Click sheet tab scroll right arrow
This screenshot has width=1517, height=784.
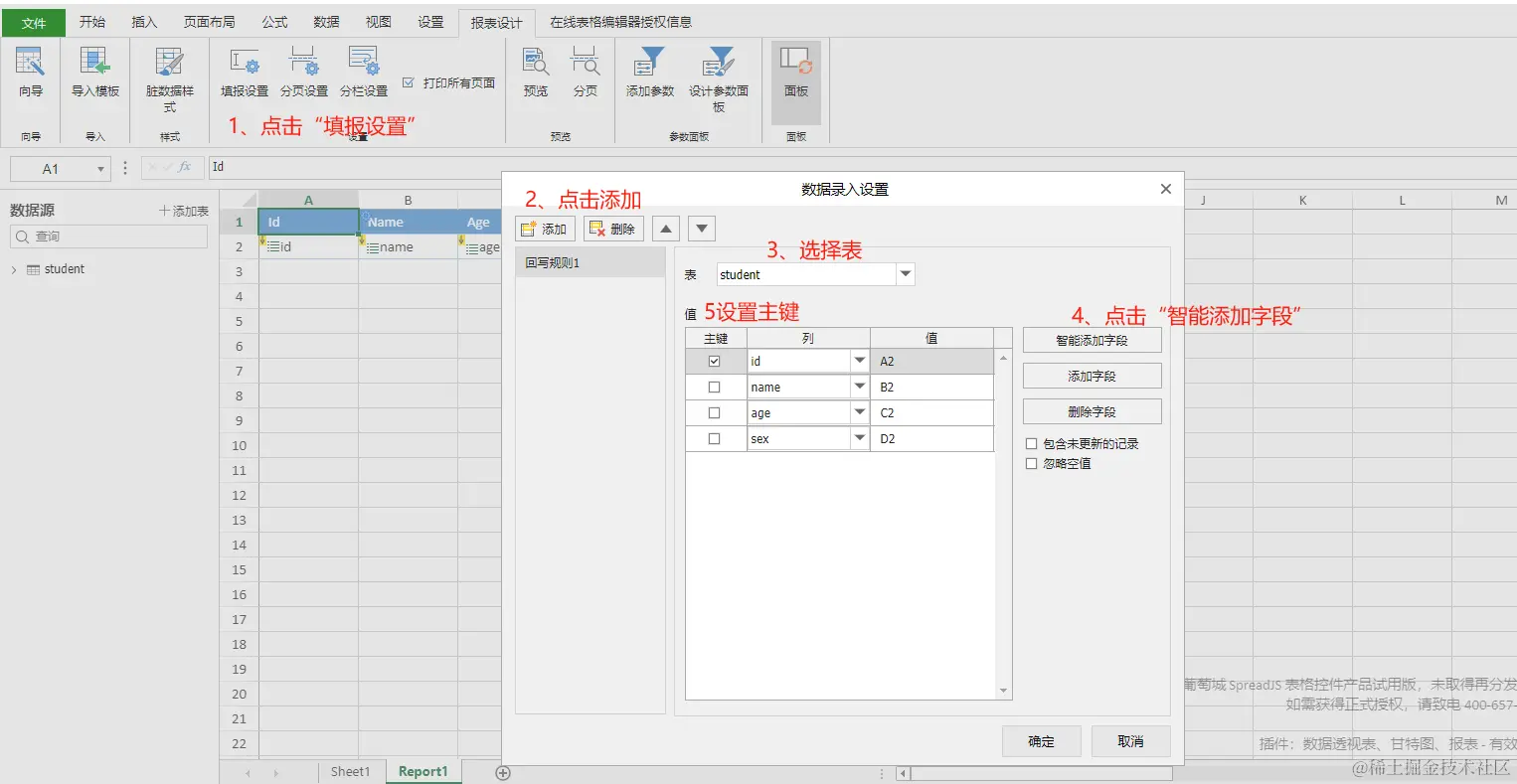pyautogui.click(x=276, y=773)
